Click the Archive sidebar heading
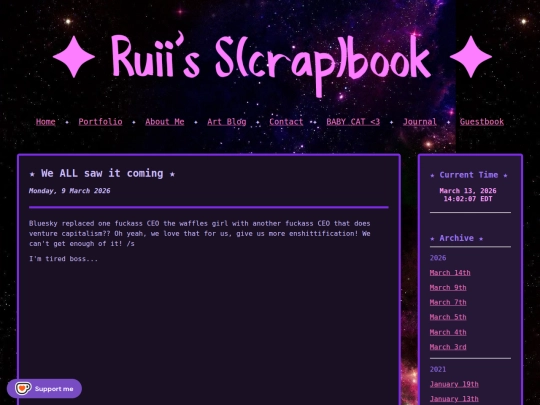The image size is (540, 405). pos(456,238)
